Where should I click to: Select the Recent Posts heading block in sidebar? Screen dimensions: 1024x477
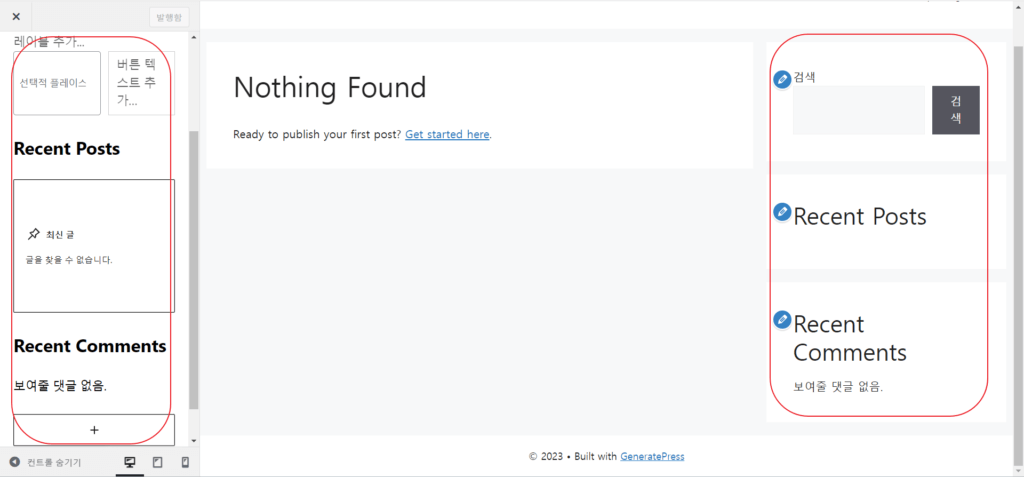67,149
